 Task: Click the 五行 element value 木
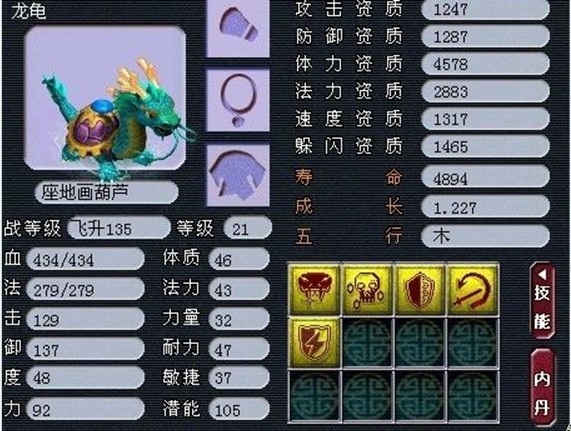point(485,236)
